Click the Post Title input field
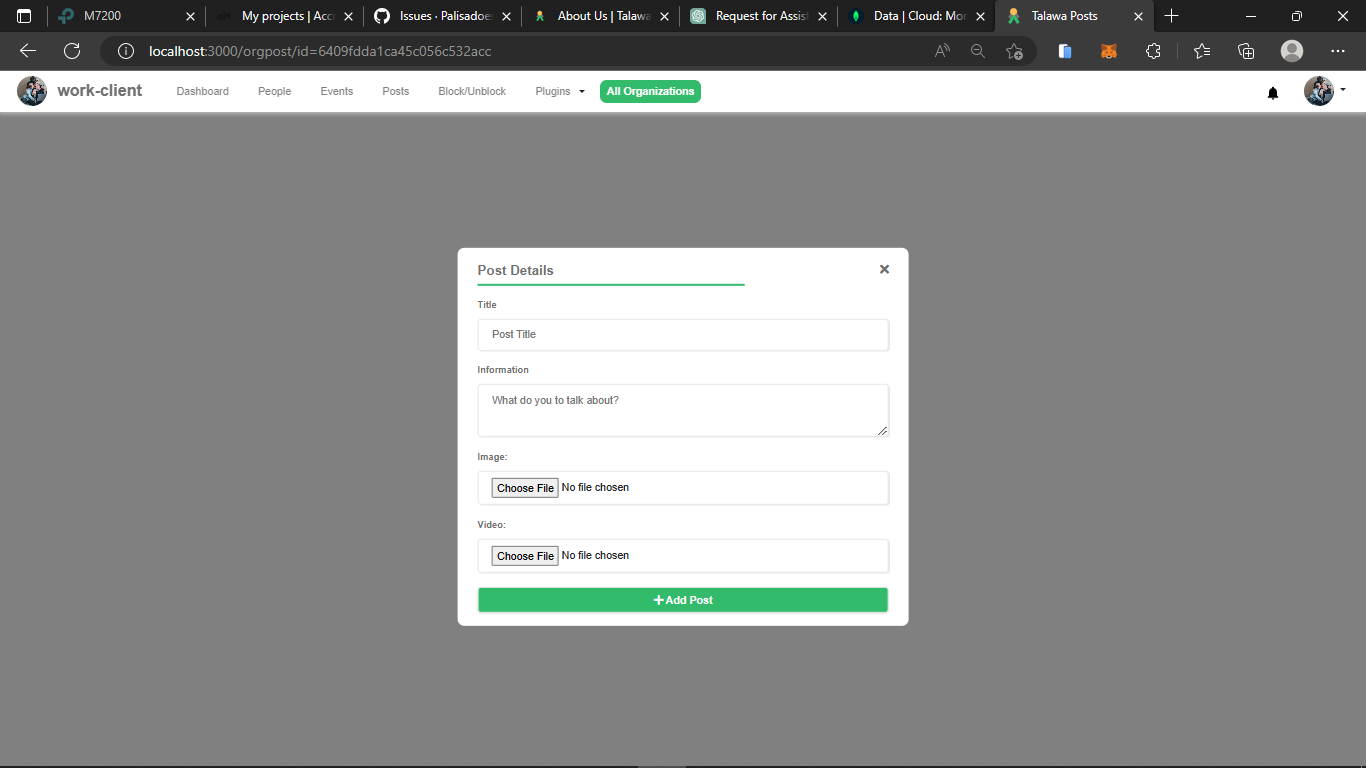 [683, 334]
